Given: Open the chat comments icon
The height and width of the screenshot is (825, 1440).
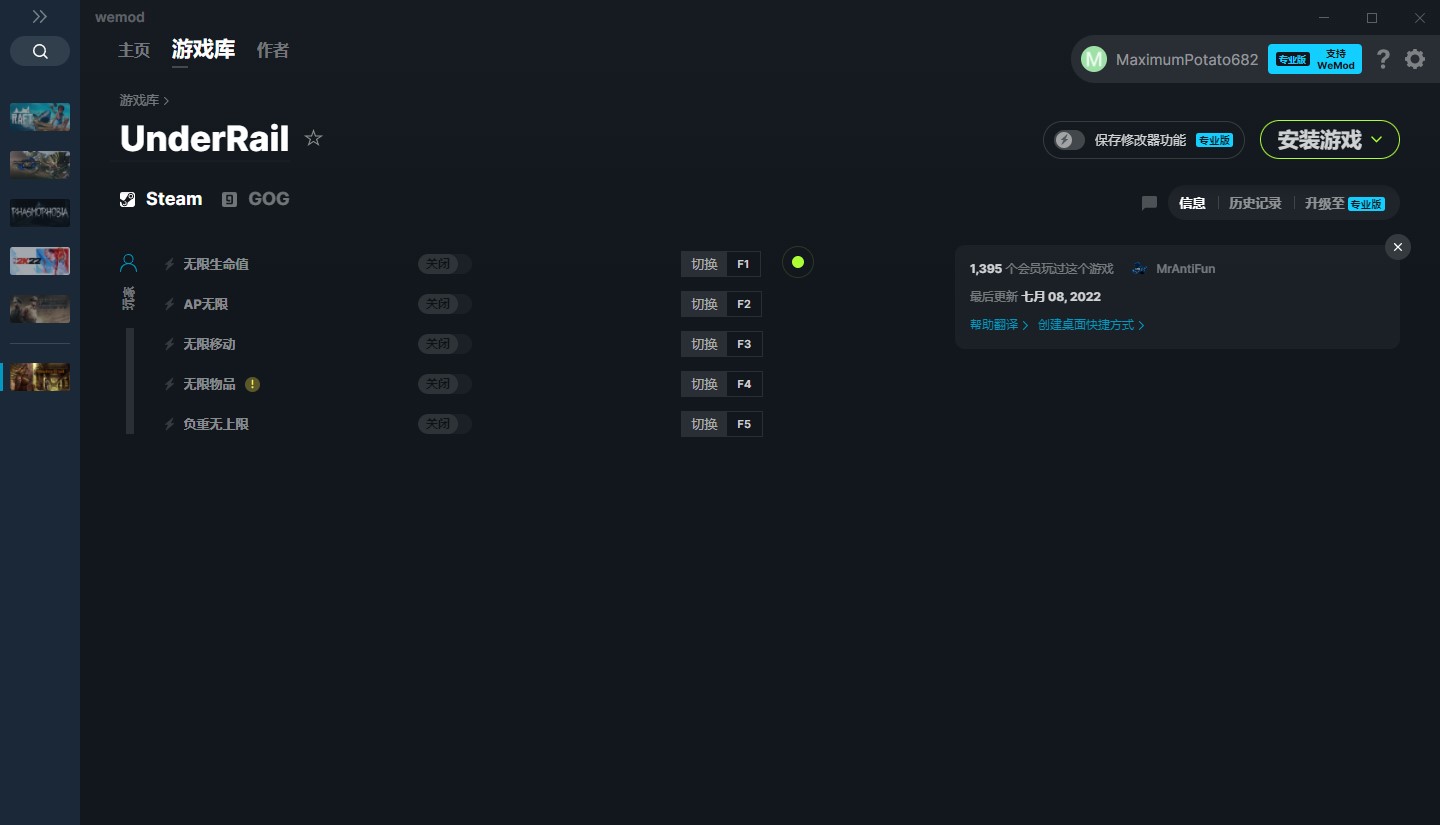Looking at the screenshot, I should (1149, 203).
